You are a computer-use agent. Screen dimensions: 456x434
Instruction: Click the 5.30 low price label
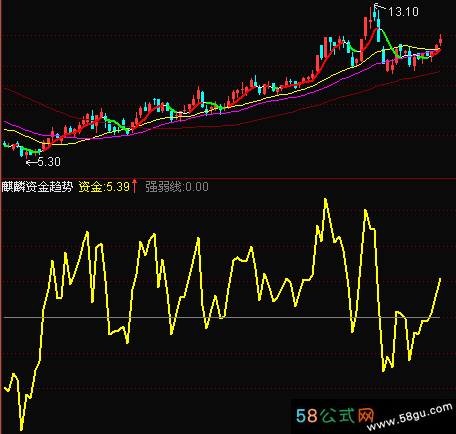point(49,162)
